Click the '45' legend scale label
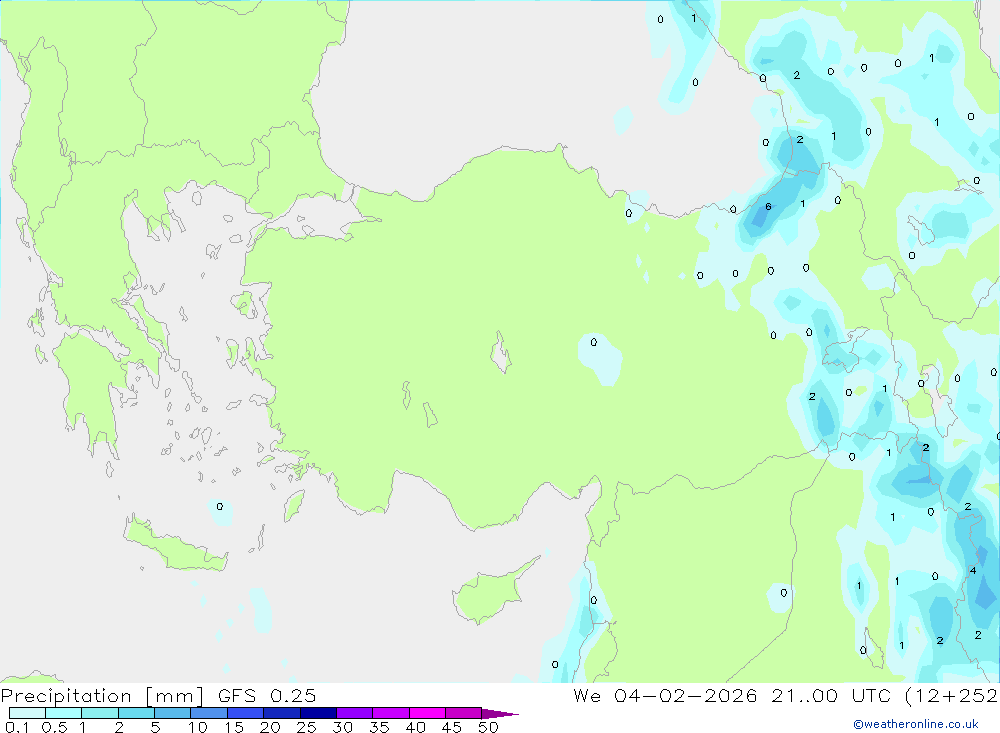This screenshot has width=1000, height=733. coord(452,727)
